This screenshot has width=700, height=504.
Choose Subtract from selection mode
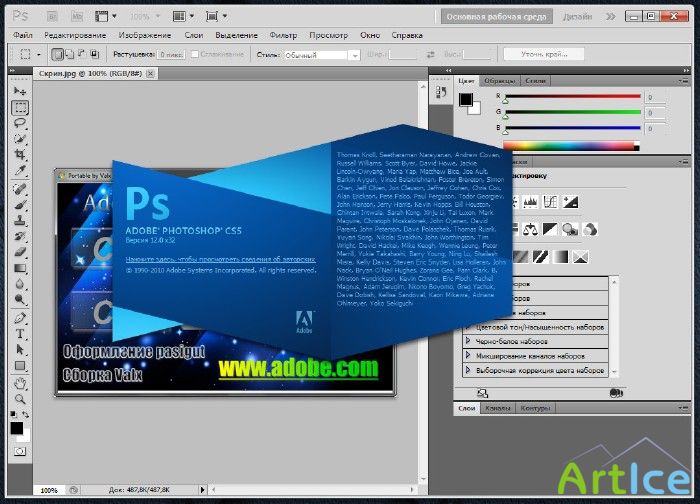[82, 54]
